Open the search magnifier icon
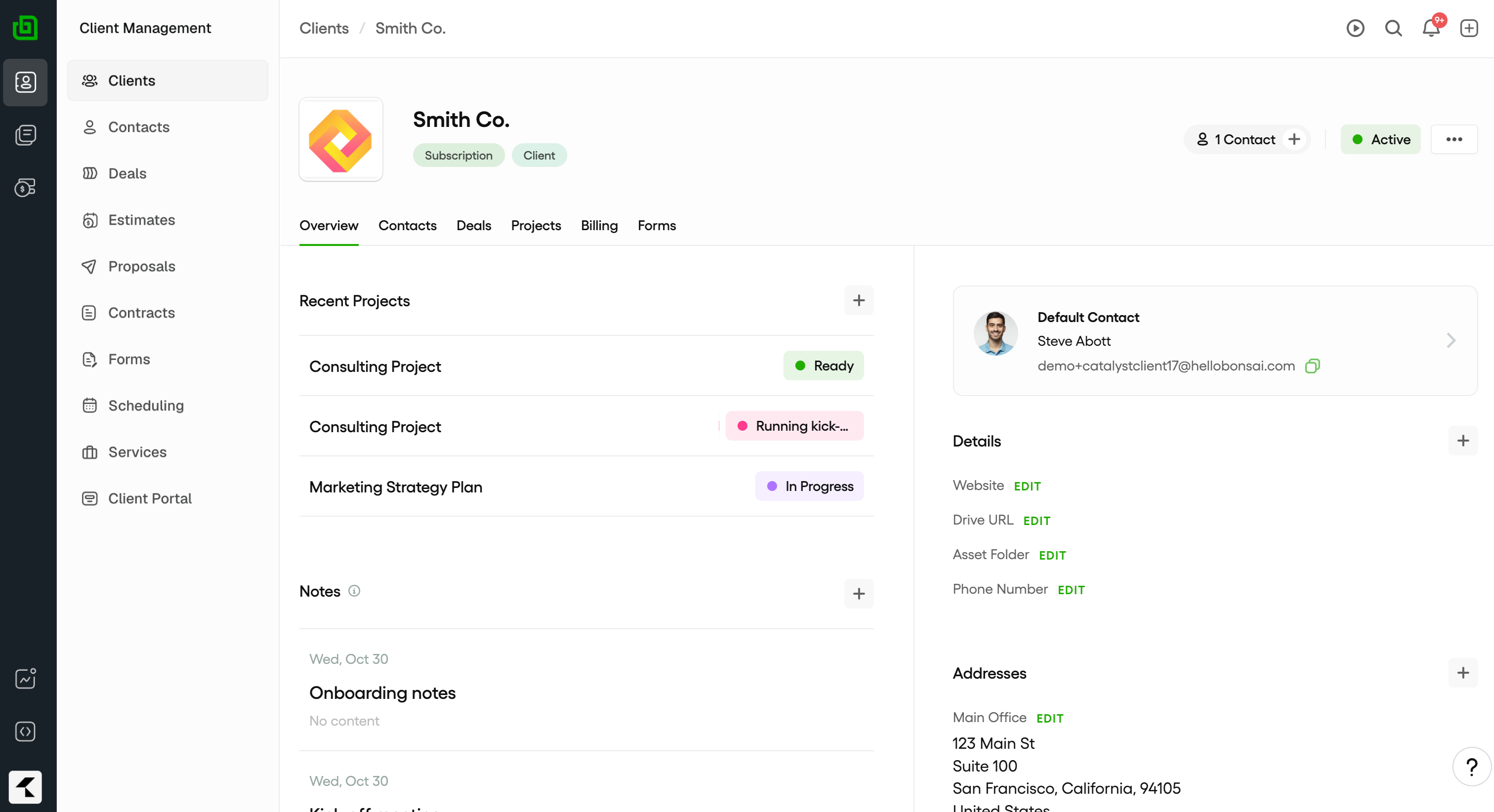This screenshot has width=1494, height=812. click(1393, 29)
